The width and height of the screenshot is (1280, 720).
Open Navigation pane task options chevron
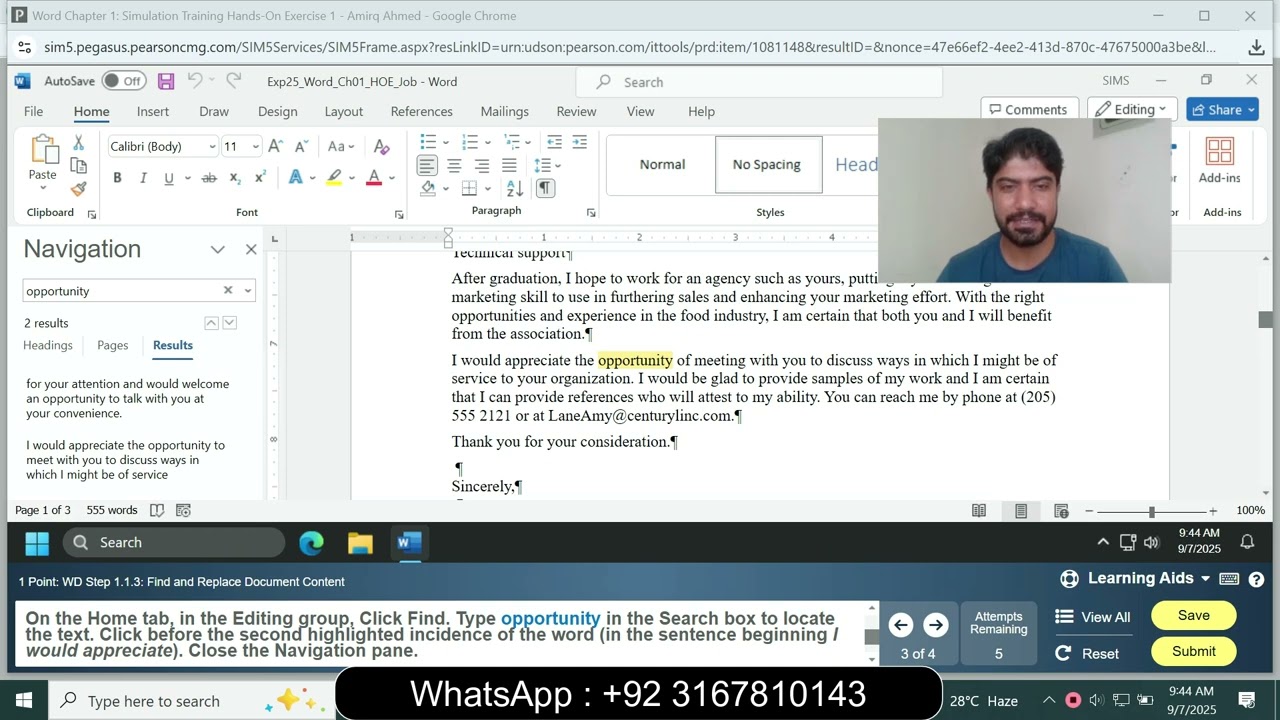(x=217, y=249)
